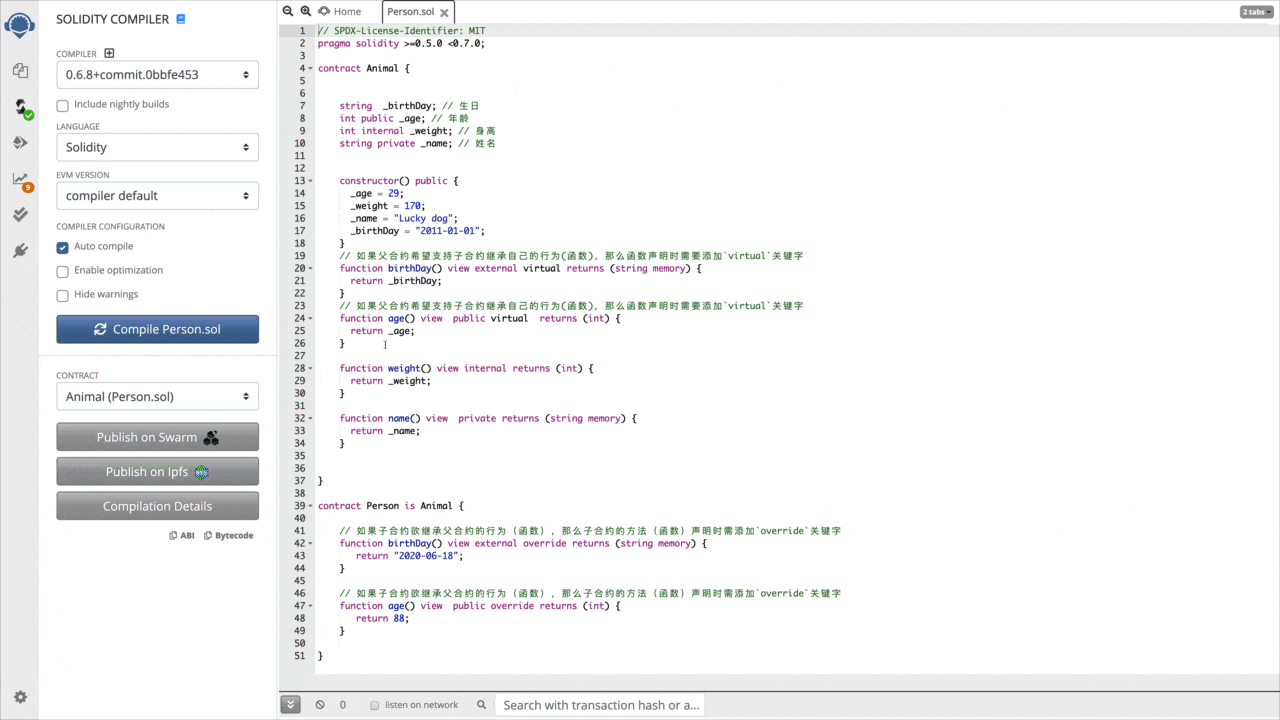Click the 'return 88;' code line
The width and height of the screenshot is (1280, 720).
pyautogui.click(x=383, y=618)
